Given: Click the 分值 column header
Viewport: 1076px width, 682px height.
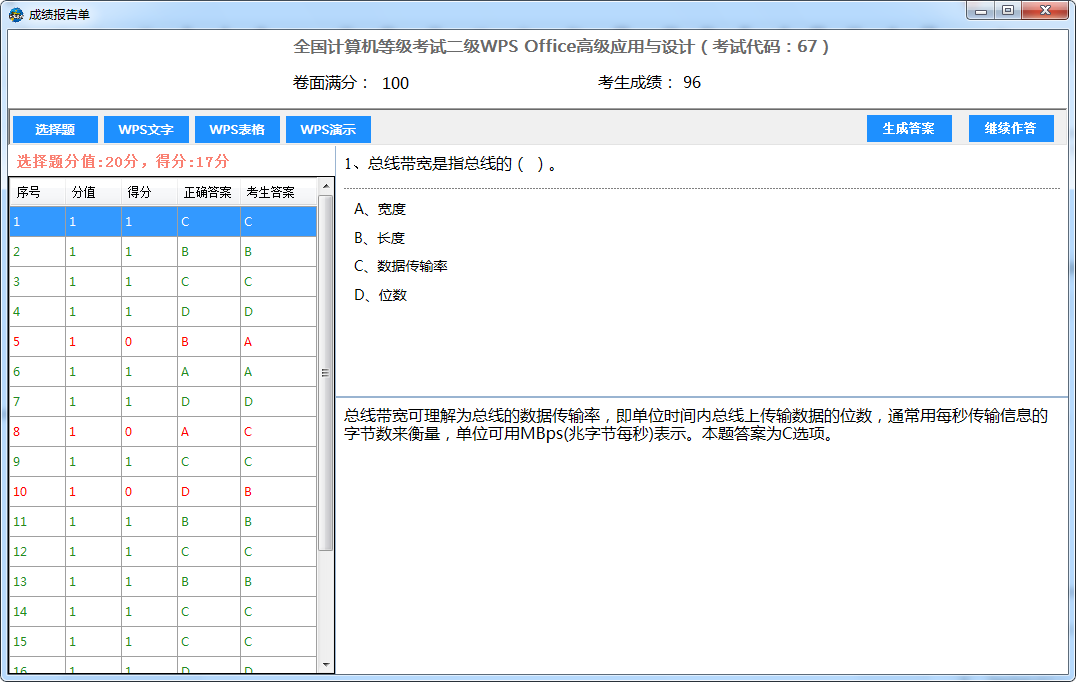Looking at the screenshot, I should coord(93,192).
